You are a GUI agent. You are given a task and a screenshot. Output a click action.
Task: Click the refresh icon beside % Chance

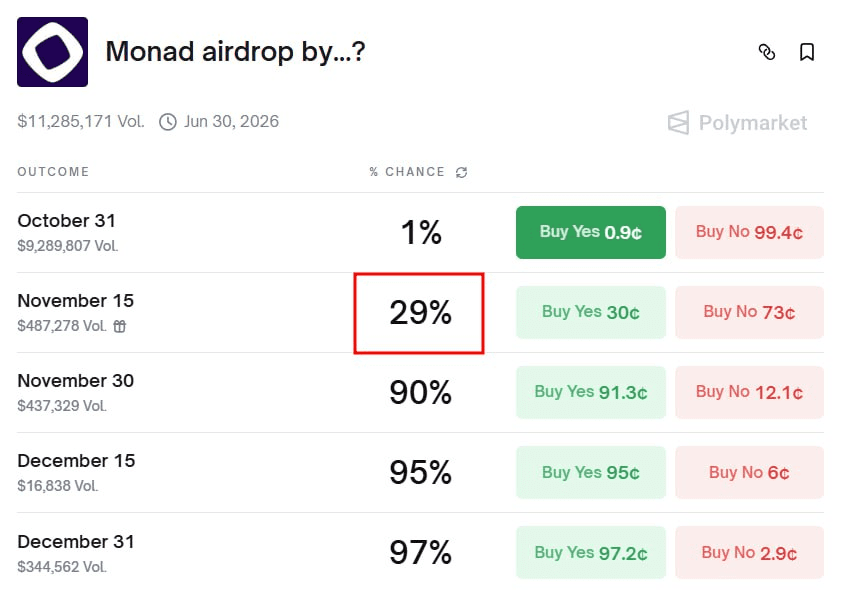pos(461,172)
